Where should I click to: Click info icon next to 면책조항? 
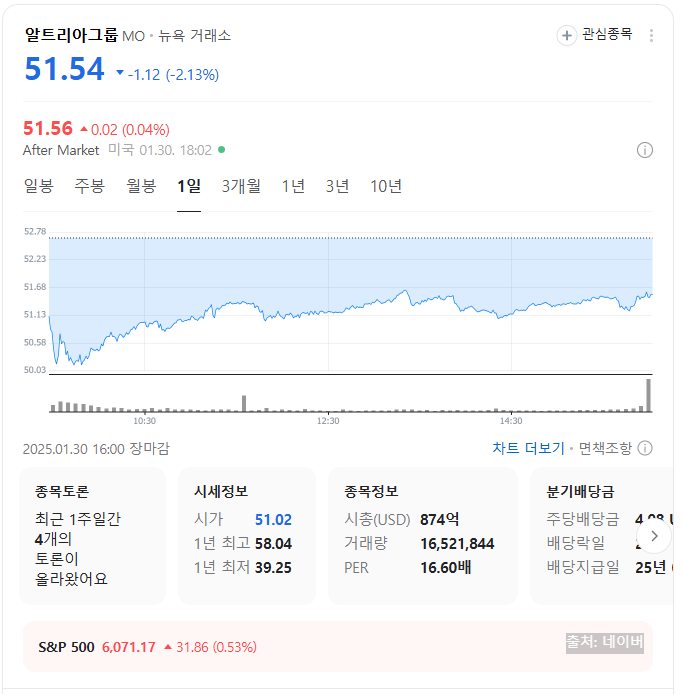pos(645,448)
